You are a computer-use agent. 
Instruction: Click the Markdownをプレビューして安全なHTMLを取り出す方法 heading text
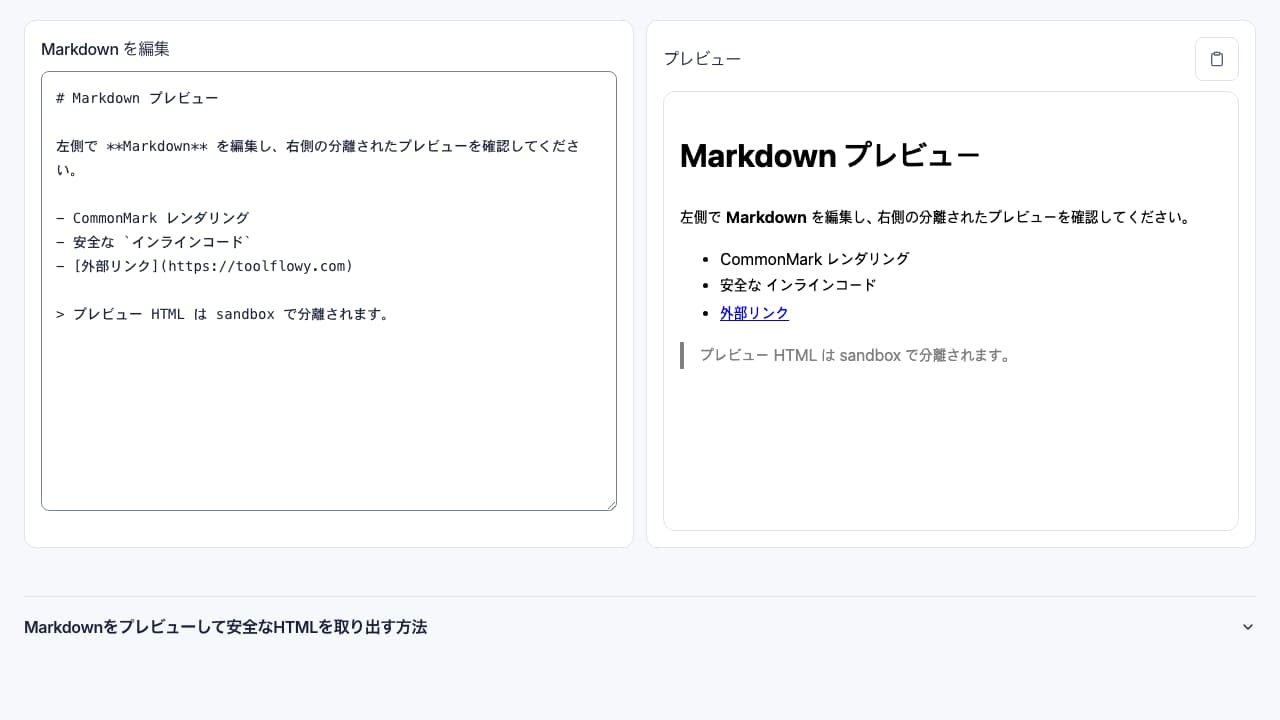coord(225,627)
